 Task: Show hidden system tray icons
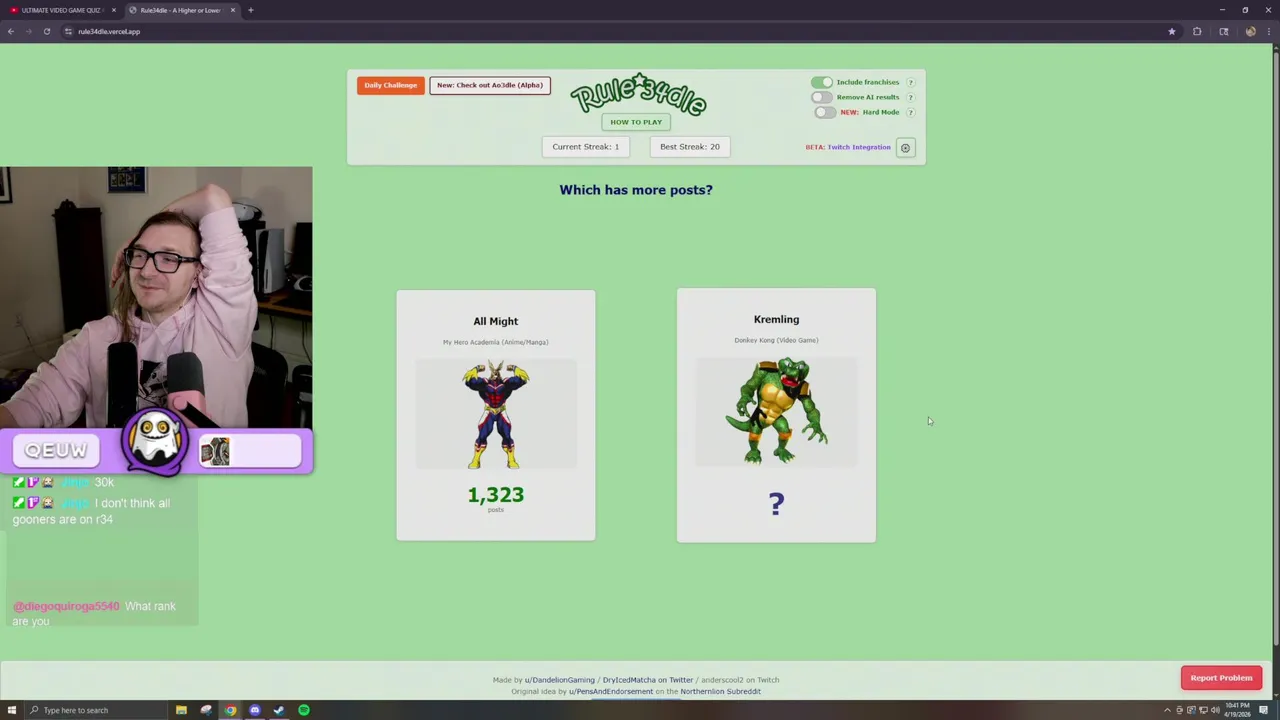pos(1167,710)
